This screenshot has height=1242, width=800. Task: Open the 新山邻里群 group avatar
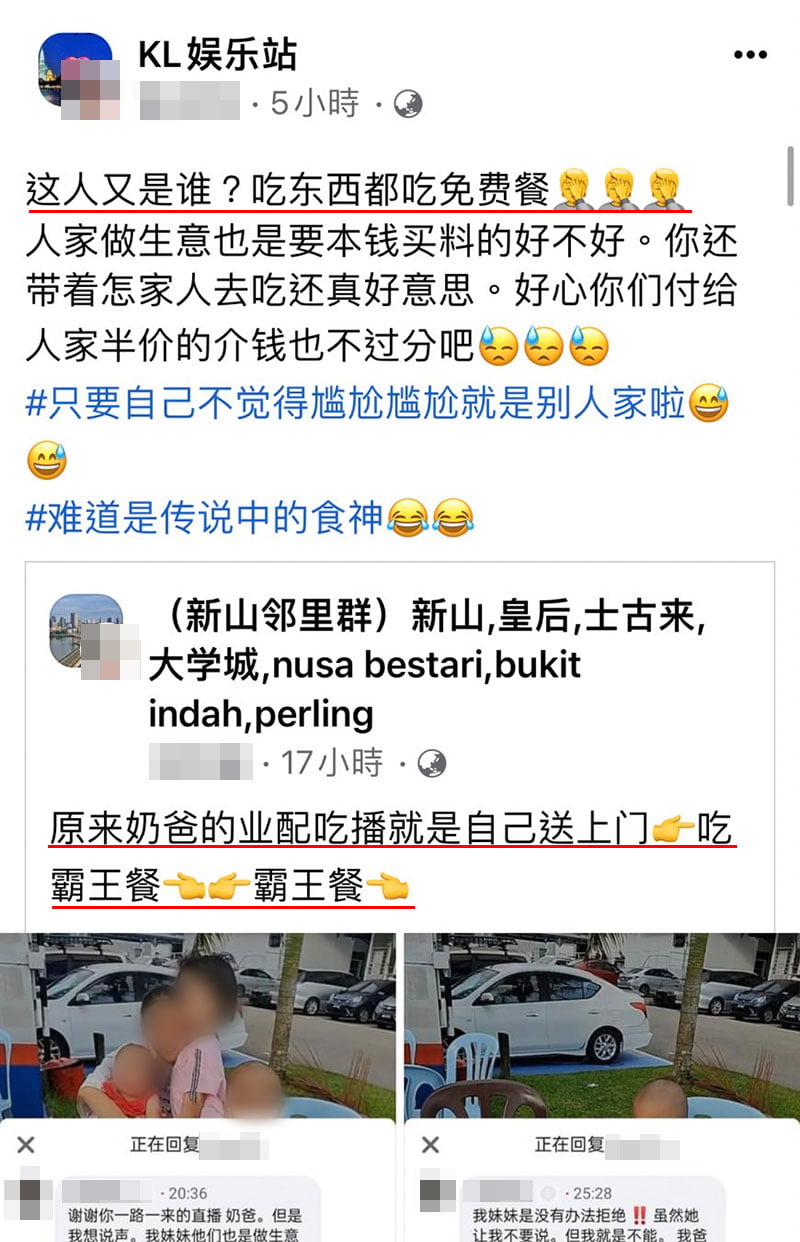(87, 631)
